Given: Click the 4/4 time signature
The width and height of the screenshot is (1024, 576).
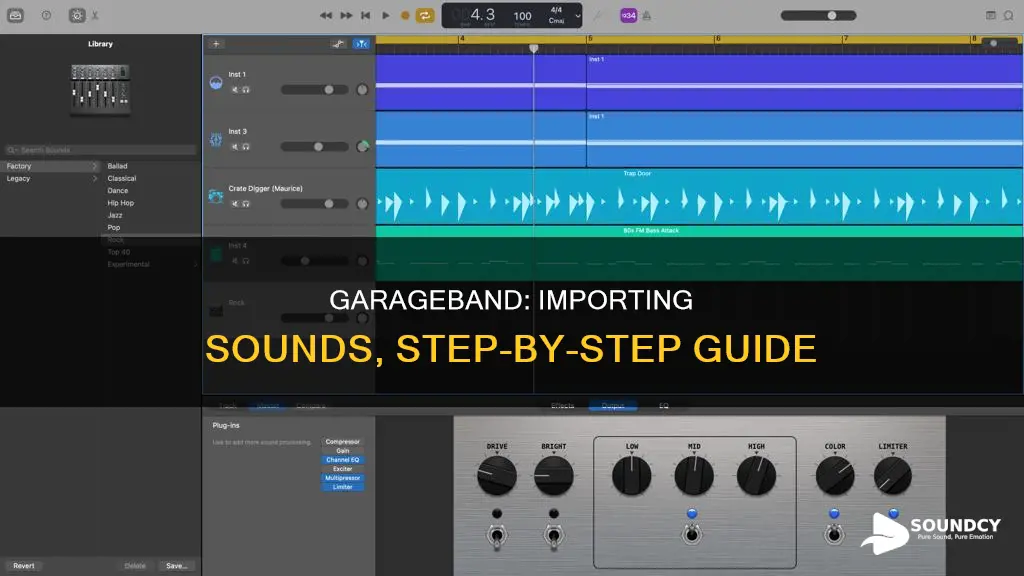Looking at the screenshot, I should pos(556,10).
